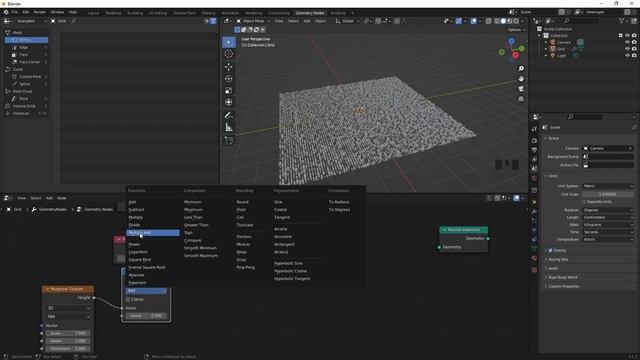This screenshot has width=640, height=360.
Task: Select the Add Cube tool
Action: (229, 141)
